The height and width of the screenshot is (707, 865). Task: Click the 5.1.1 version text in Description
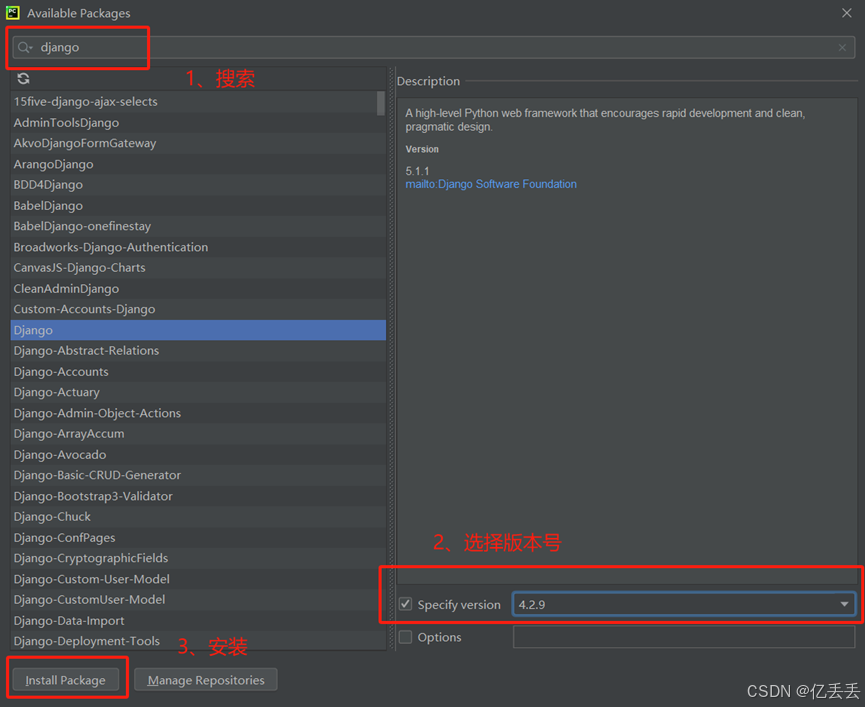(417, 171)
